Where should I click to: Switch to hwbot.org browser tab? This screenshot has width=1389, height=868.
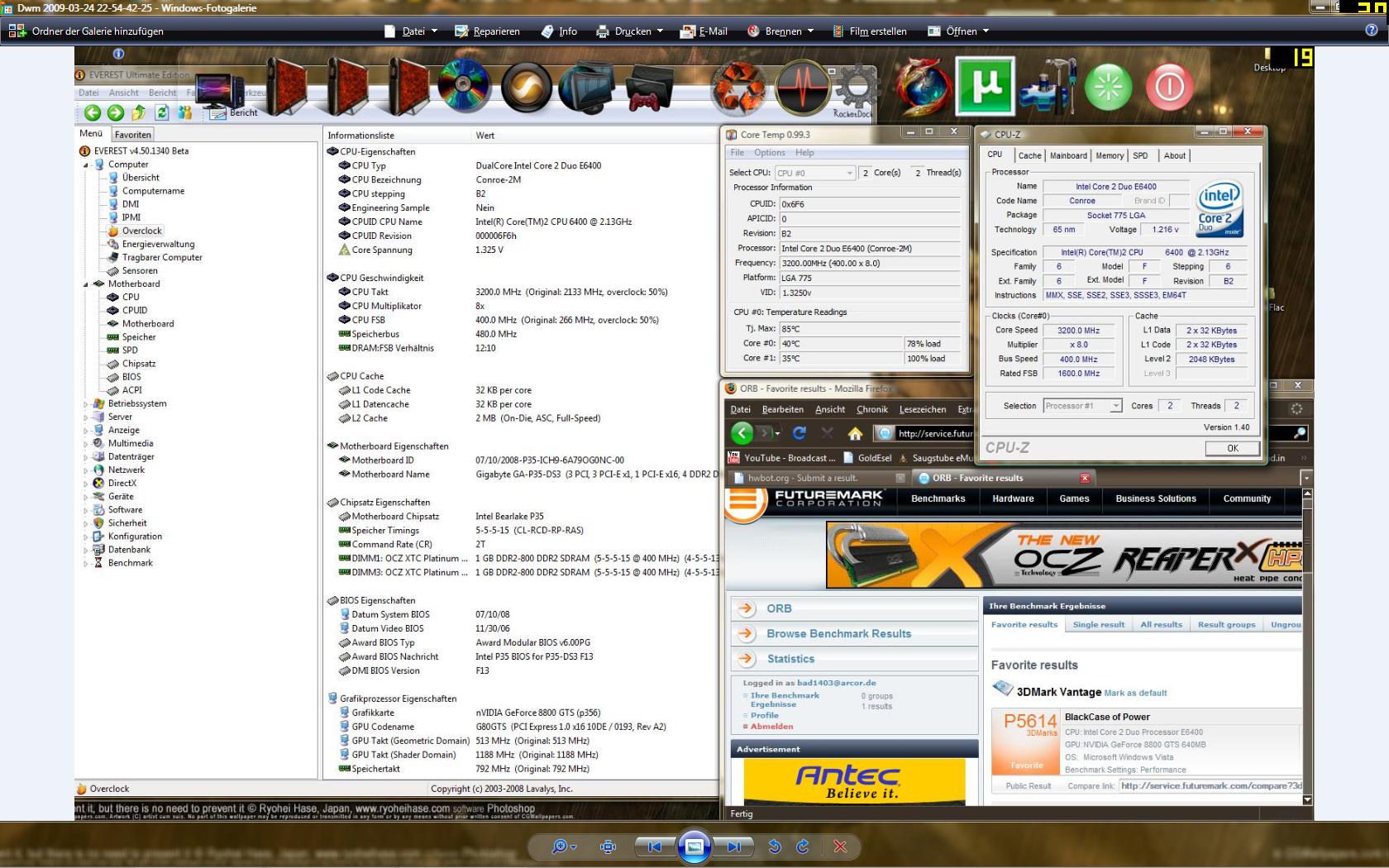[x=816, y=478]
